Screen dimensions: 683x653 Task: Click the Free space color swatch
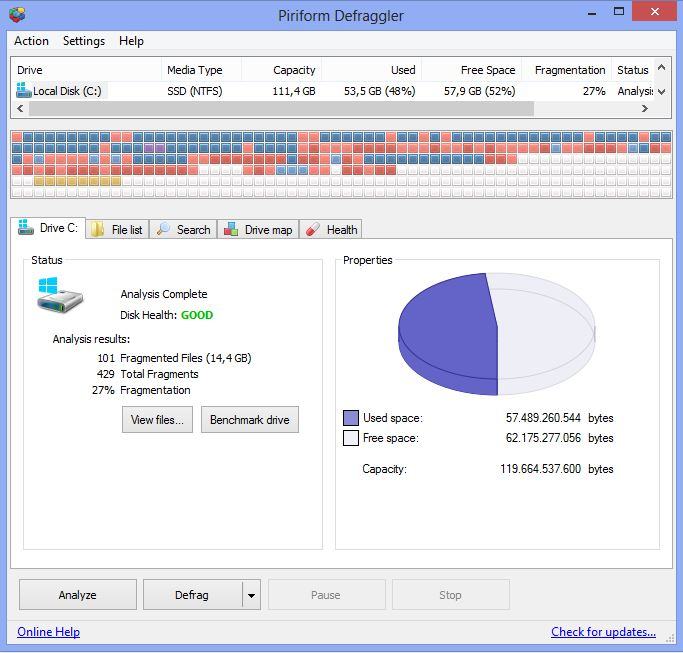point(351,438)
